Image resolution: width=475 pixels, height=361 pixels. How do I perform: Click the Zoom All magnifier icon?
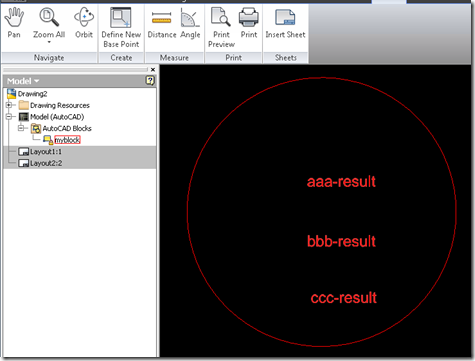(x=49, y=17)
